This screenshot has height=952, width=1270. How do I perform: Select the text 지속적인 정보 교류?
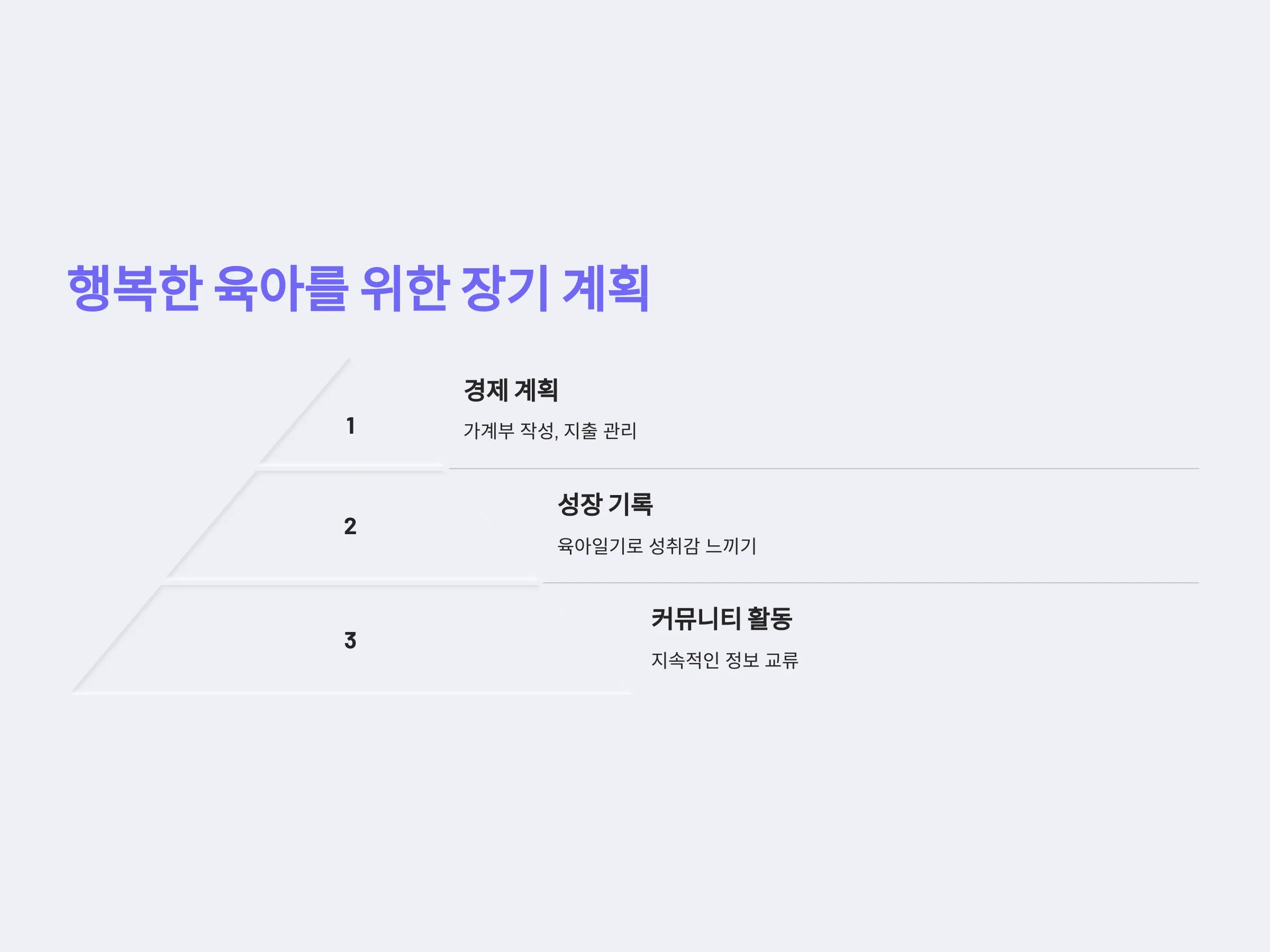coord(724,660)
